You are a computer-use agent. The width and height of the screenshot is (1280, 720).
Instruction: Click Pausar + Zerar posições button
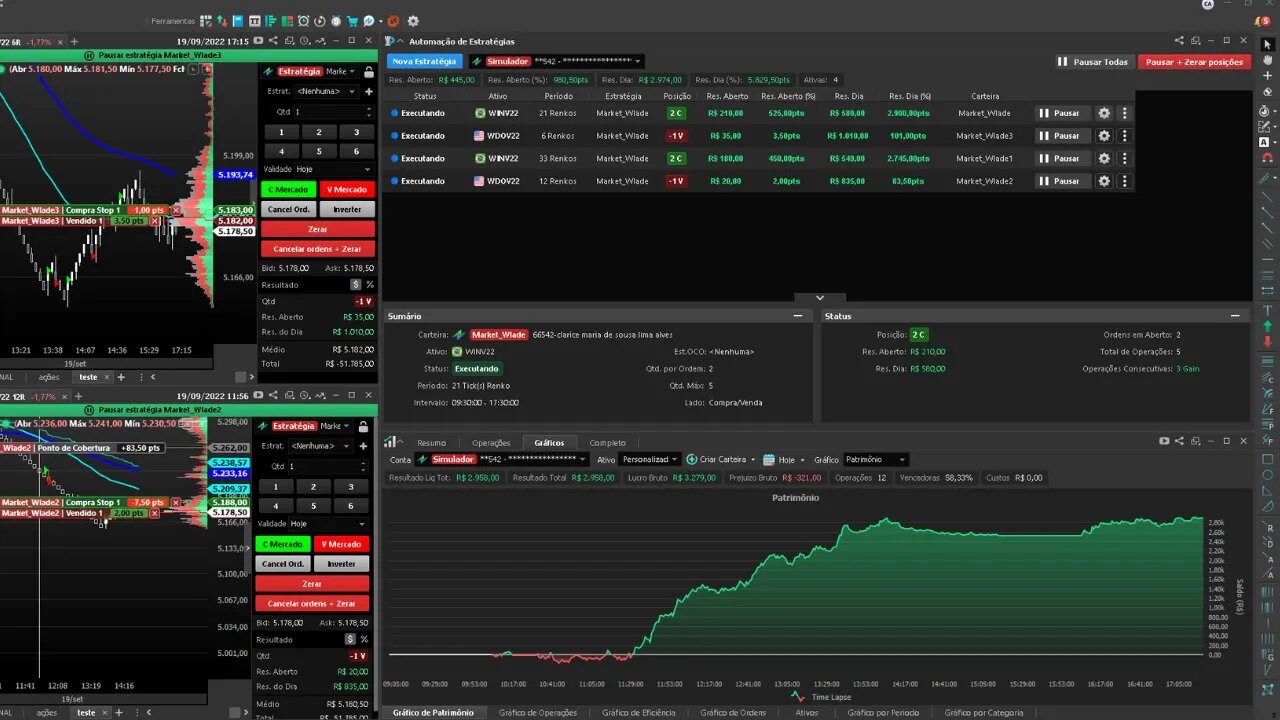click(1194, 62)
